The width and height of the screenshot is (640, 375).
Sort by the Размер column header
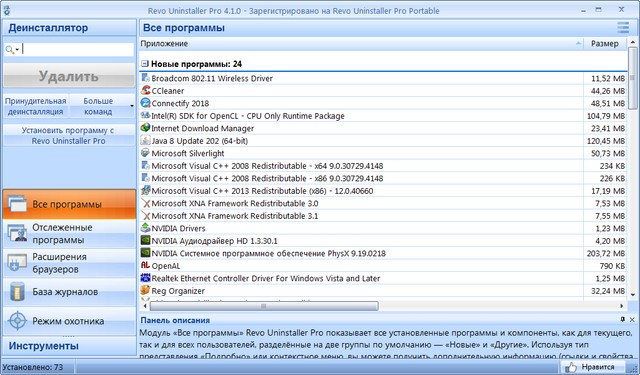[605, 43]
